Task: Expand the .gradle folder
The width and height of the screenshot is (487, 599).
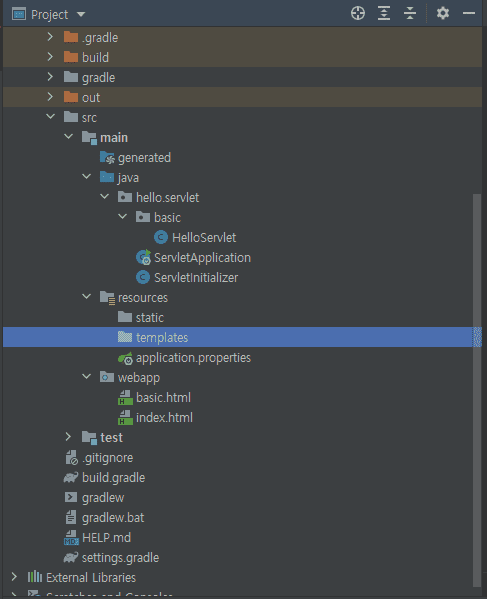Action: tap(50, 37)
